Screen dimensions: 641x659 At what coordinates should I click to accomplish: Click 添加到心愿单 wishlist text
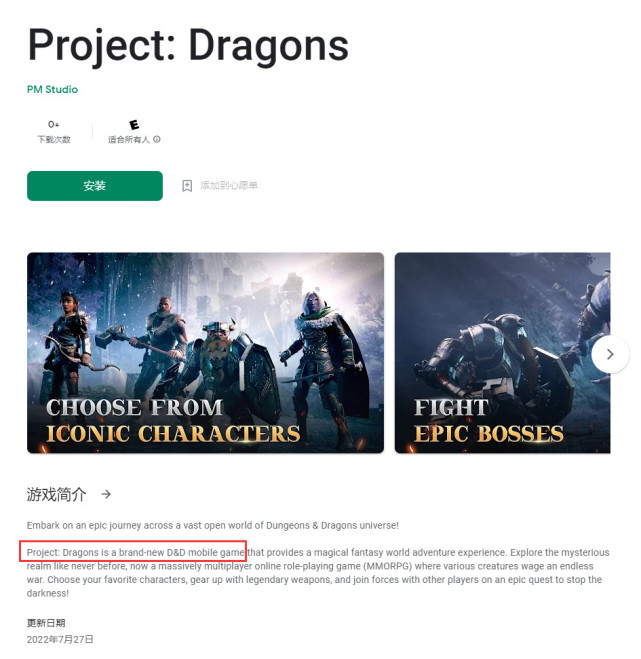point(229,185)
